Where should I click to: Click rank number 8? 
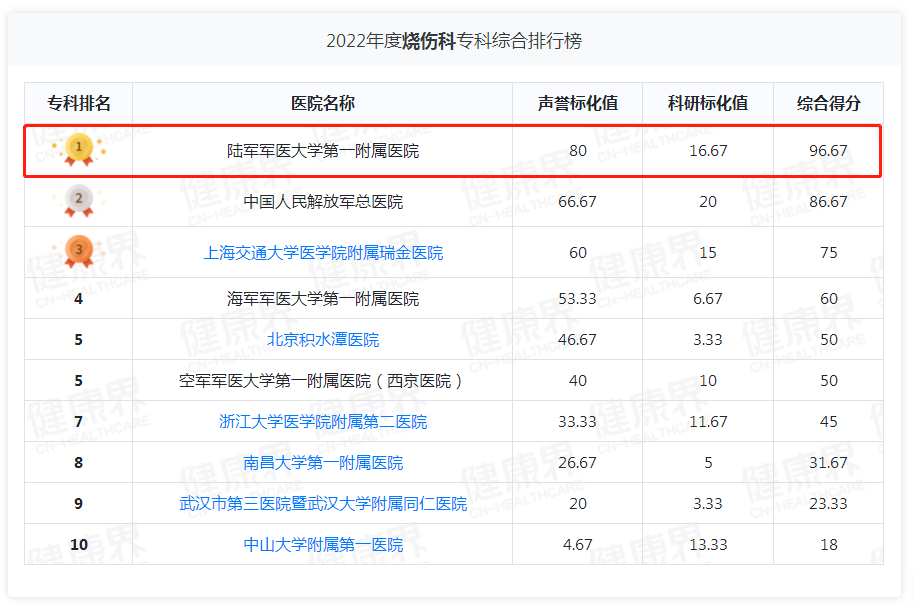[x=79, y=463]
